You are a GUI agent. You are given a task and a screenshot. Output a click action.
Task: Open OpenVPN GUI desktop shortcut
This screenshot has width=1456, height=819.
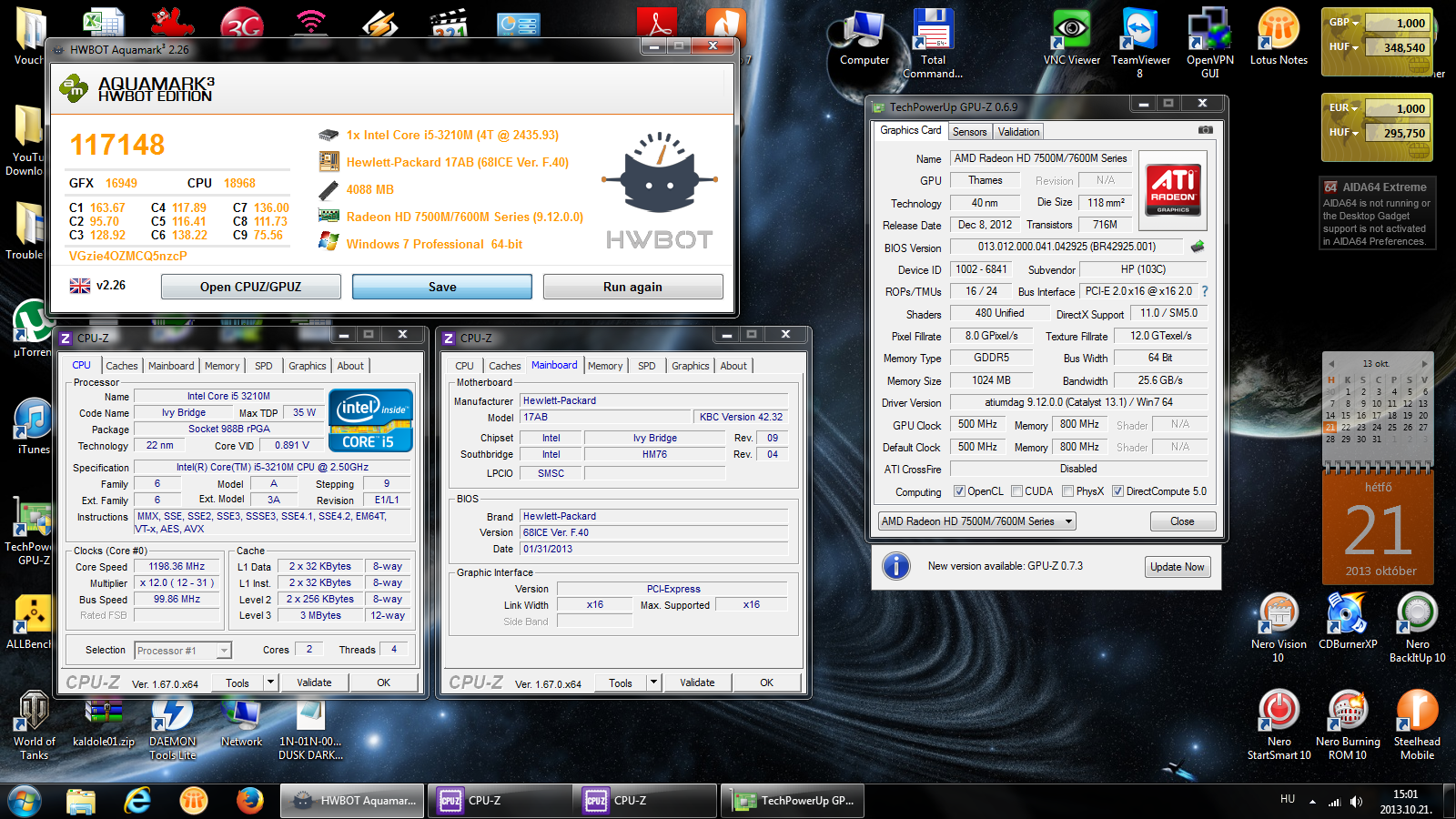1210,44
